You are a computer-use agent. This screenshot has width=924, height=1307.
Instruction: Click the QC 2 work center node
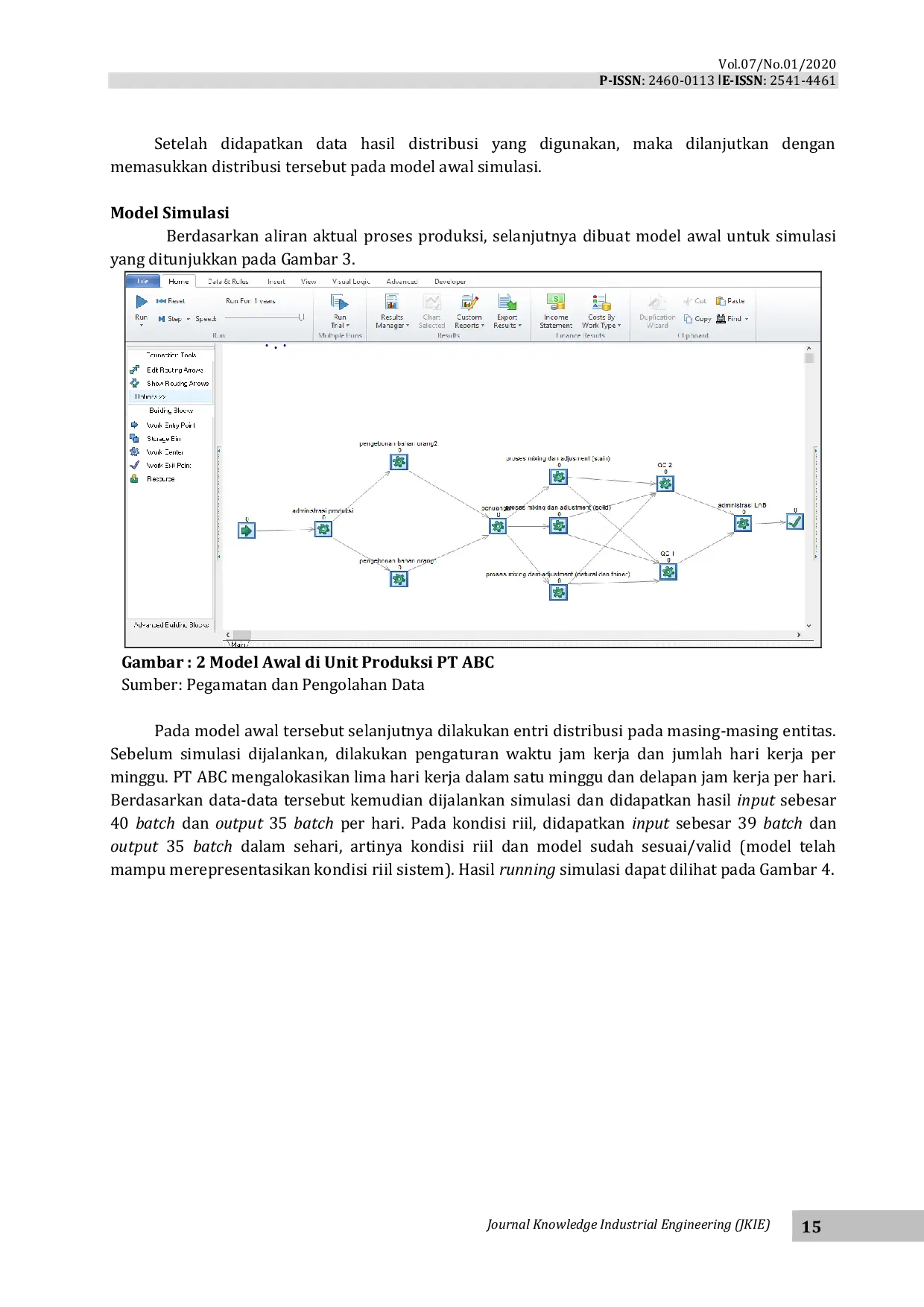click(665, 484)
